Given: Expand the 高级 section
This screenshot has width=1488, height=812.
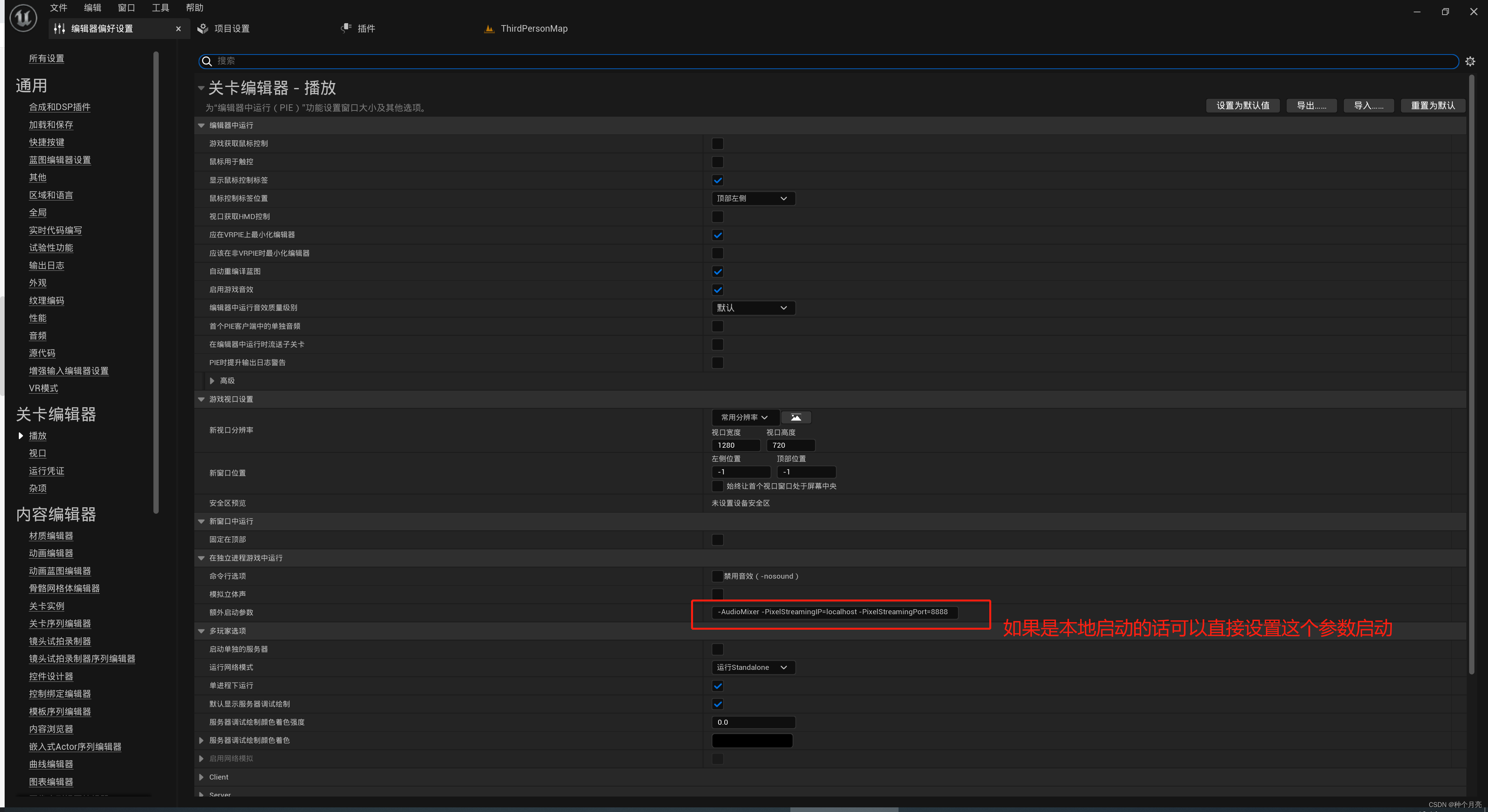Looking at the screenshot, I should point(212,381).
